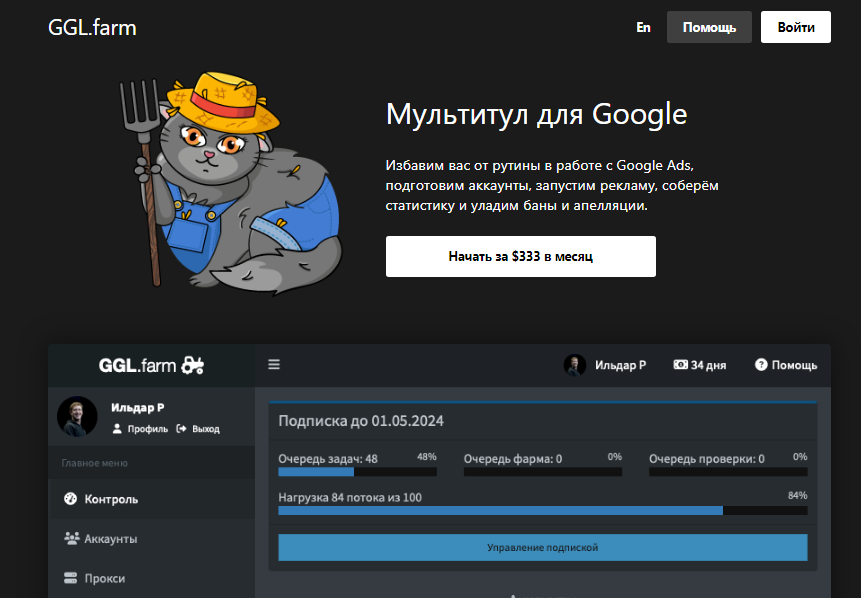Screen dimensions: 861x598
Task: Click the sign-out arrow icon
Action: coord(181,429)
